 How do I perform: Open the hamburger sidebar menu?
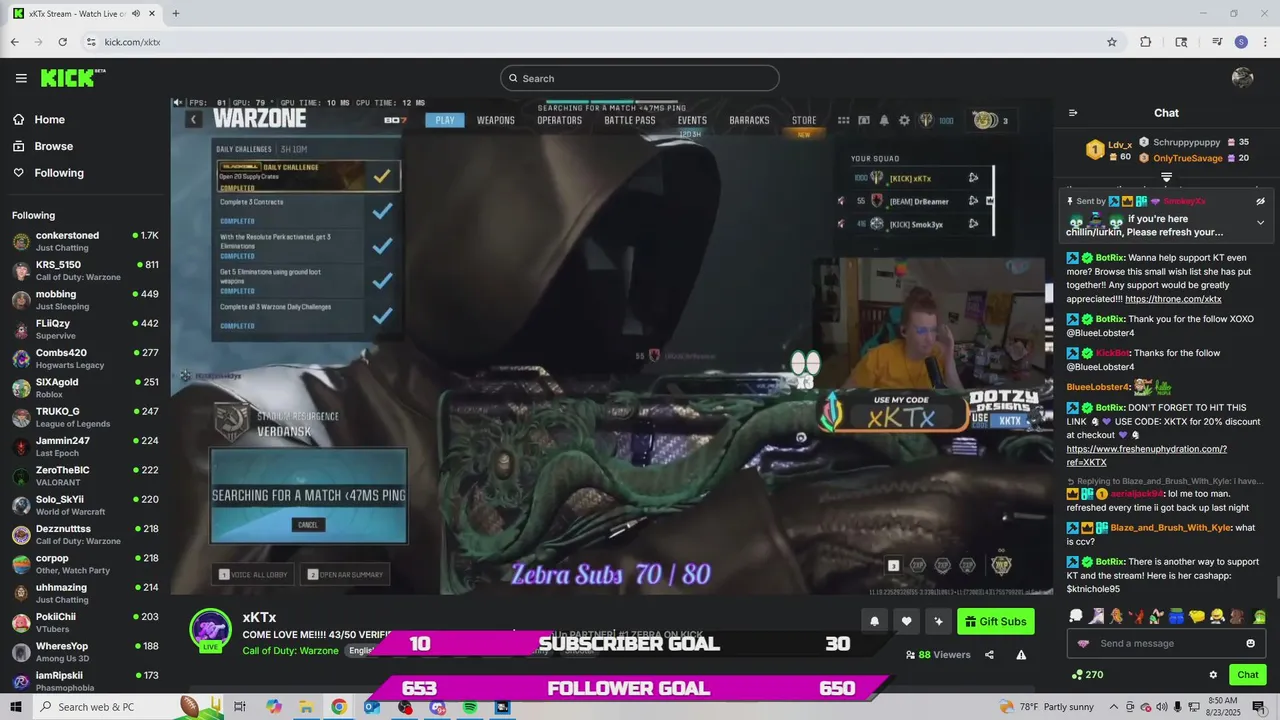pos(21,78)
